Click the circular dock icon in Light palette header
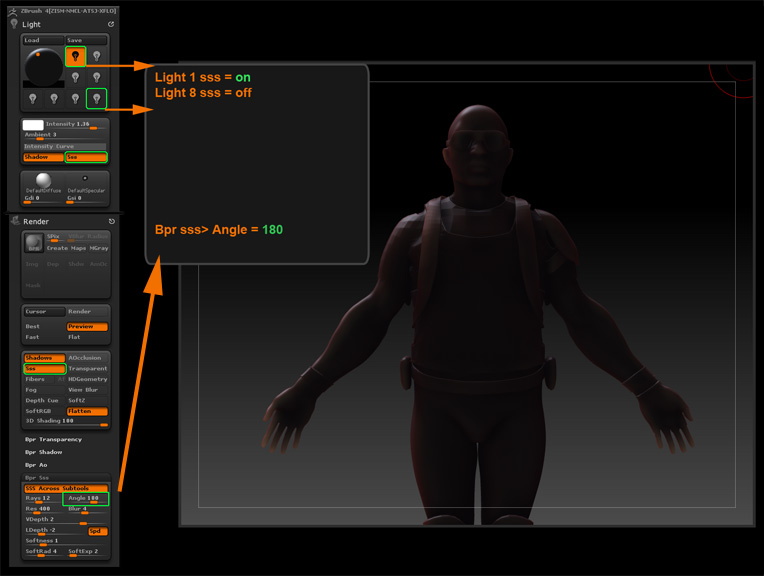 click(x=111, y=24)
